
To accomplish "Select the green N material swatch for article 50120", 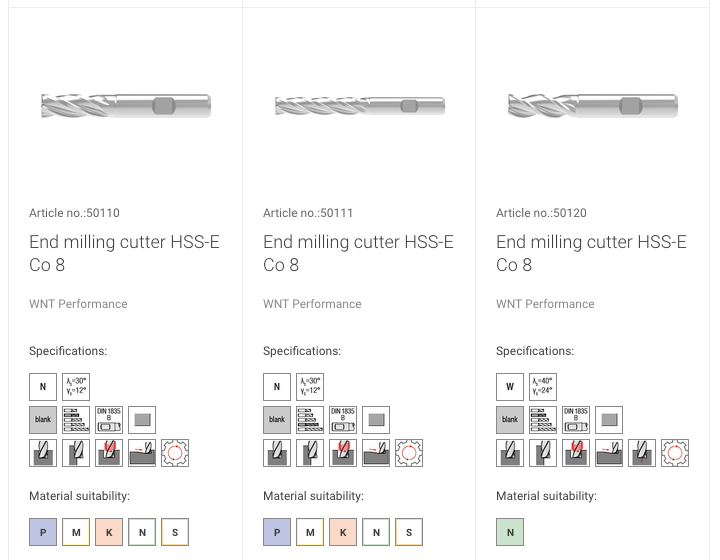I will (x=510, y=532).
